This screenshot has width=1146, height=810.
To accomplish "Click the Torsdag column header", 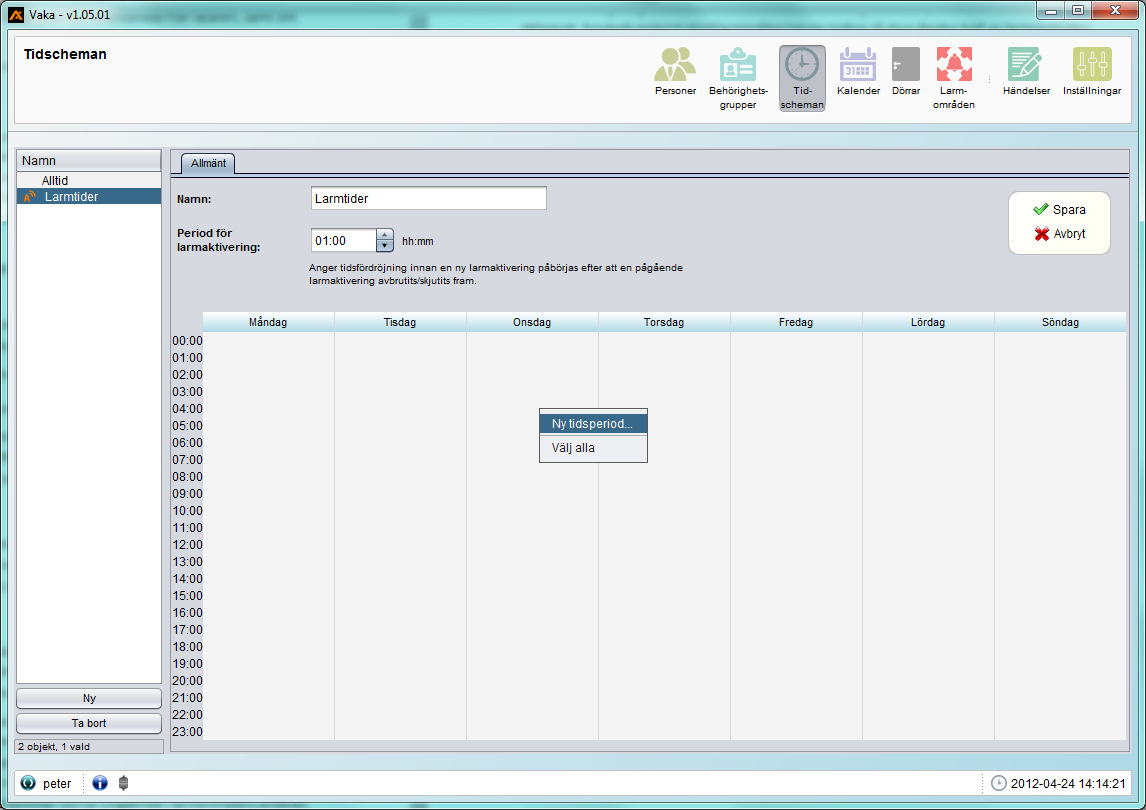I will pyautogui.click(x=664, y=322).
